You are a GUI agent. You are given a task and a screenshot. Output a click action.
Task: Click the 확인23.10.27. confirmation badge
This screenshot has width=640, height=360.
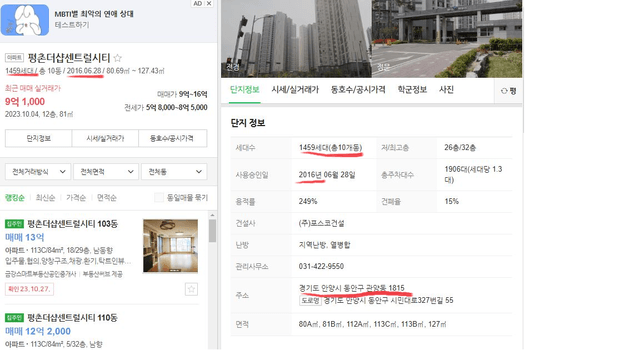tap(29, 289)
